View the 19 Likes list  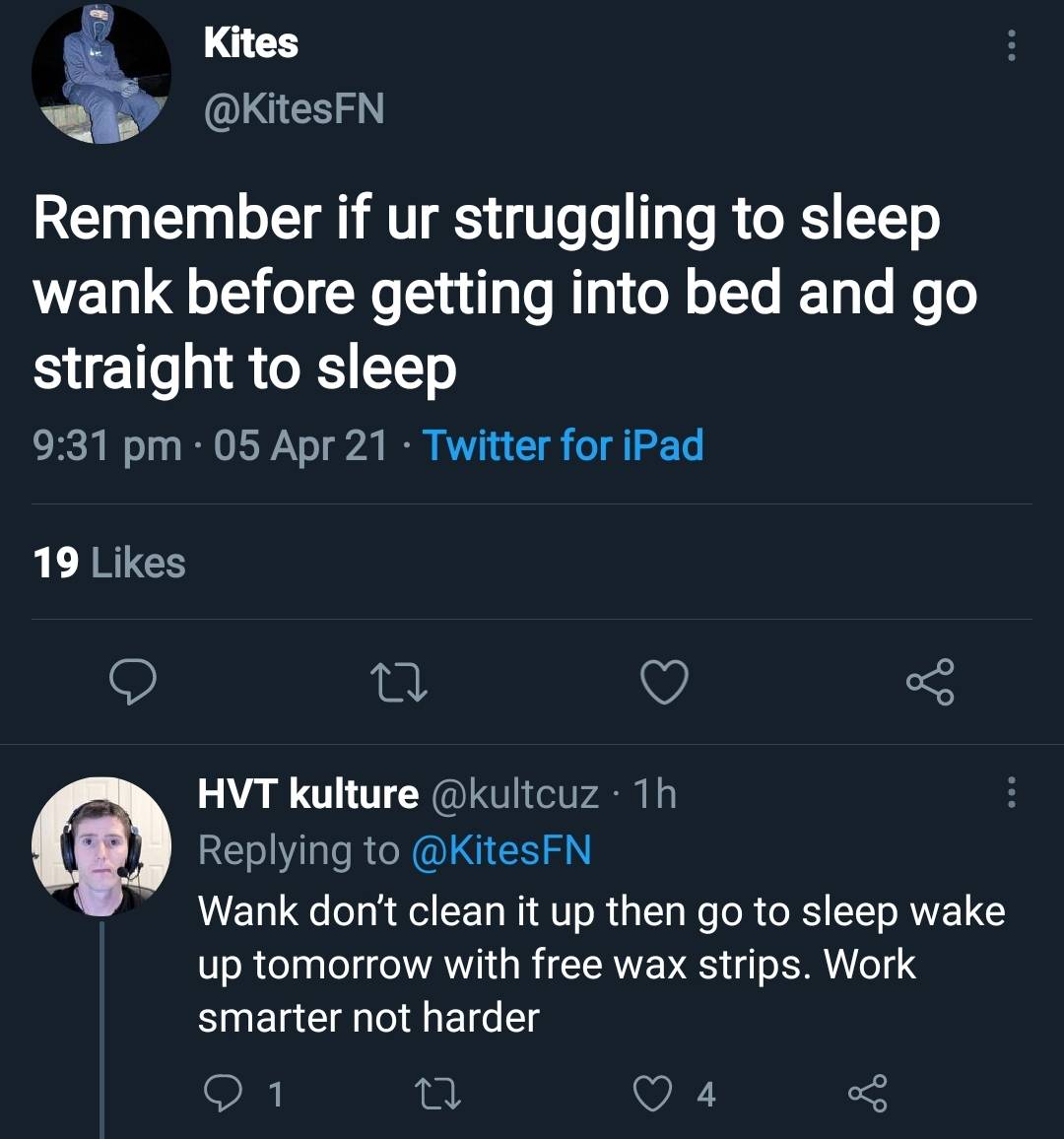(109, 563)
